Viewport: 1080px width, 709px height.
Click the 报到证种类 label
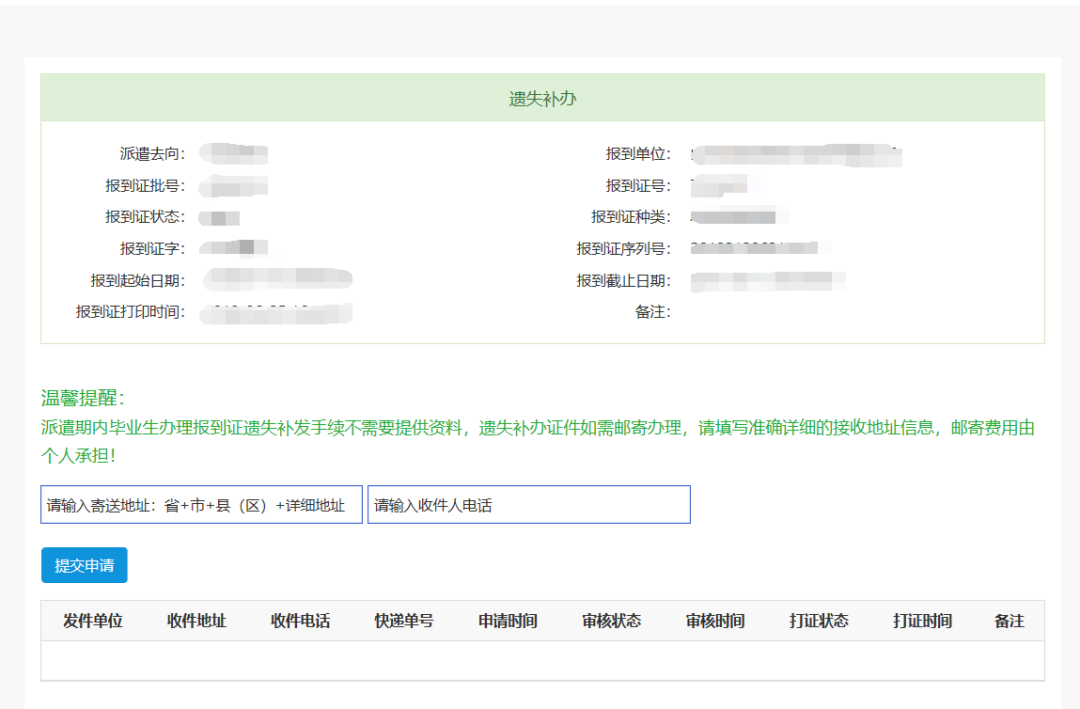tap(630, 216)
